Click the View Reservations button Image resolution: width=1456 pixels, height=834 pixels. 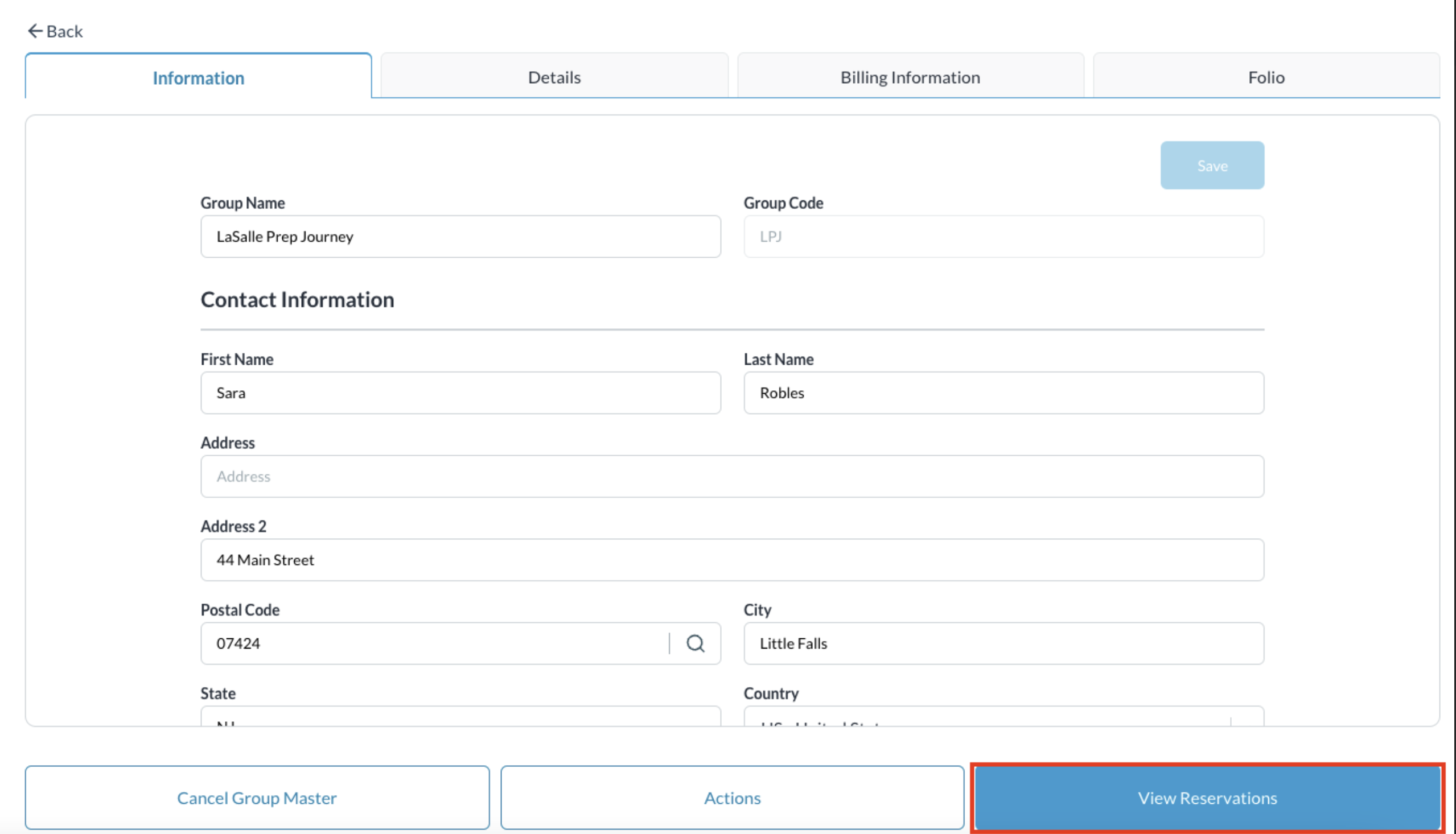coord(1207,798)
